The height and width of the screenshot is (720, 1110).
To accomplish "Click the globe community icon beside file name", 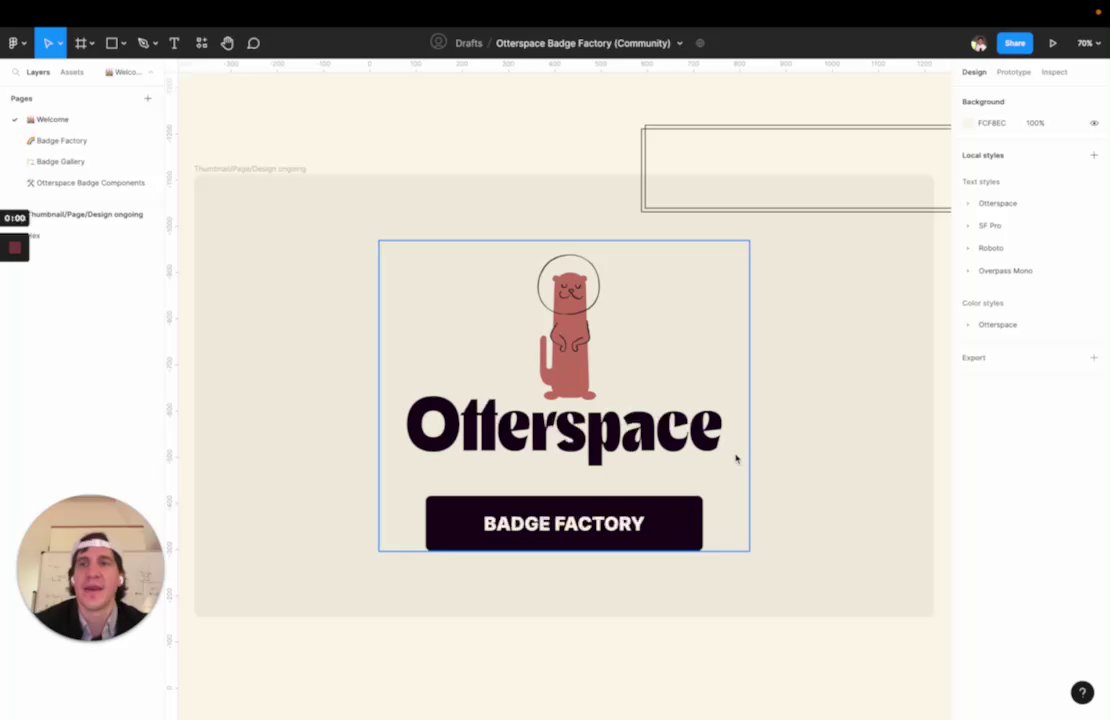I will tap(700, 43).
